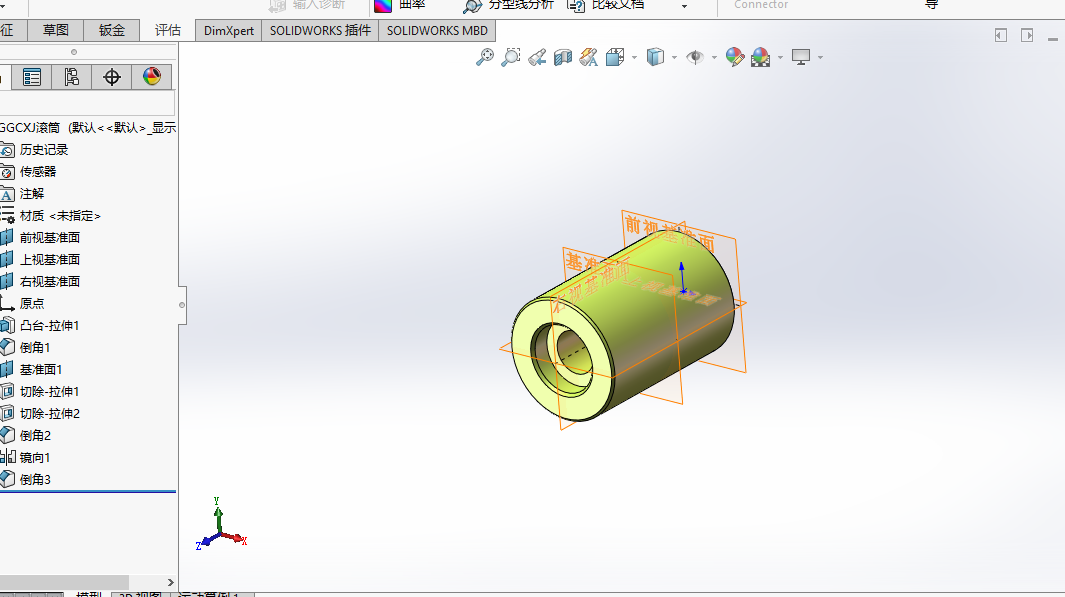Select 凸台-拉伸1 feature
The width and height of the screenshot is (1065, 597).
click(x=49, y=326)
